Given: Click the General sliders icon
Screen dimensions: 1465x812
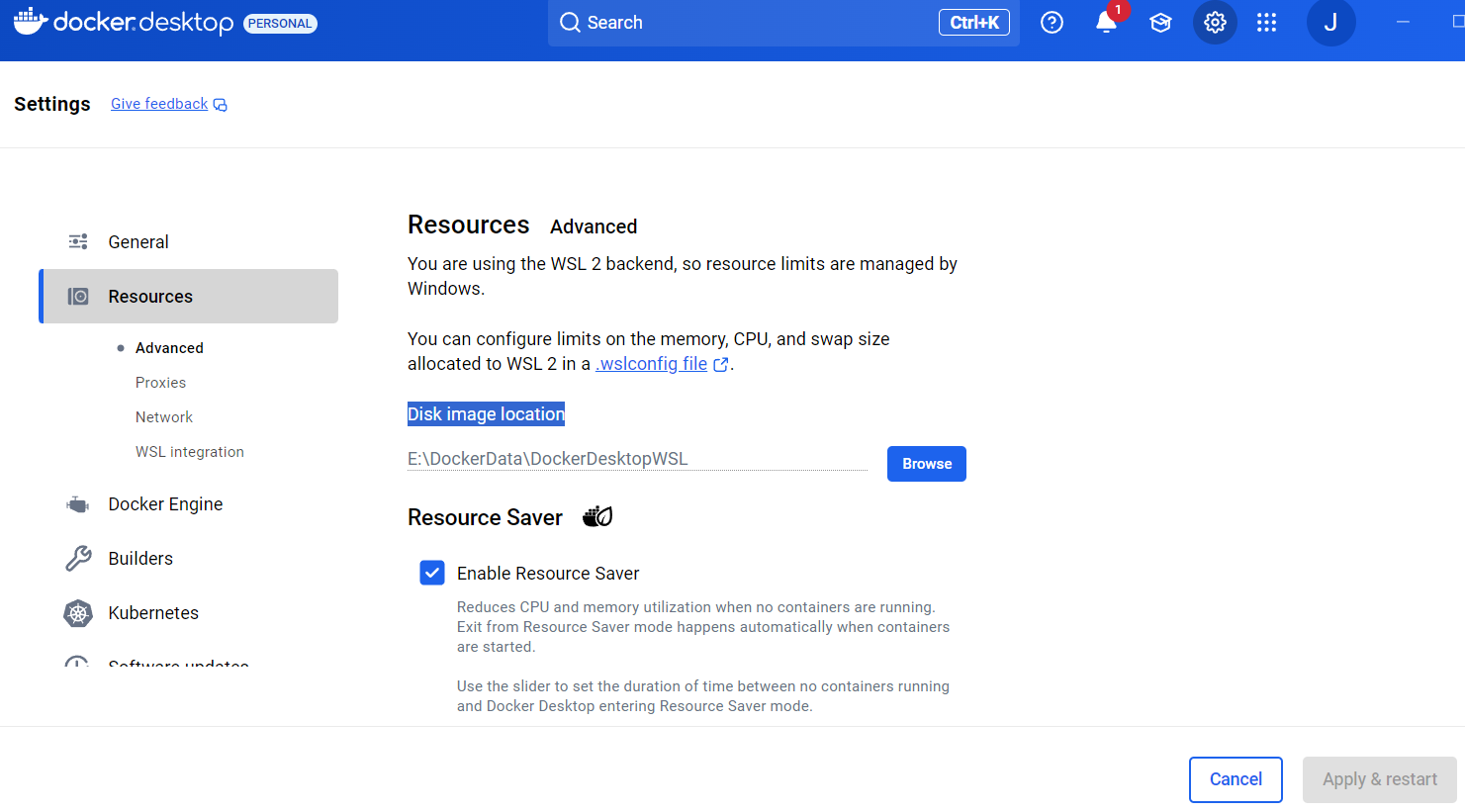Looking at the screenshot, I should coord(78,241).
